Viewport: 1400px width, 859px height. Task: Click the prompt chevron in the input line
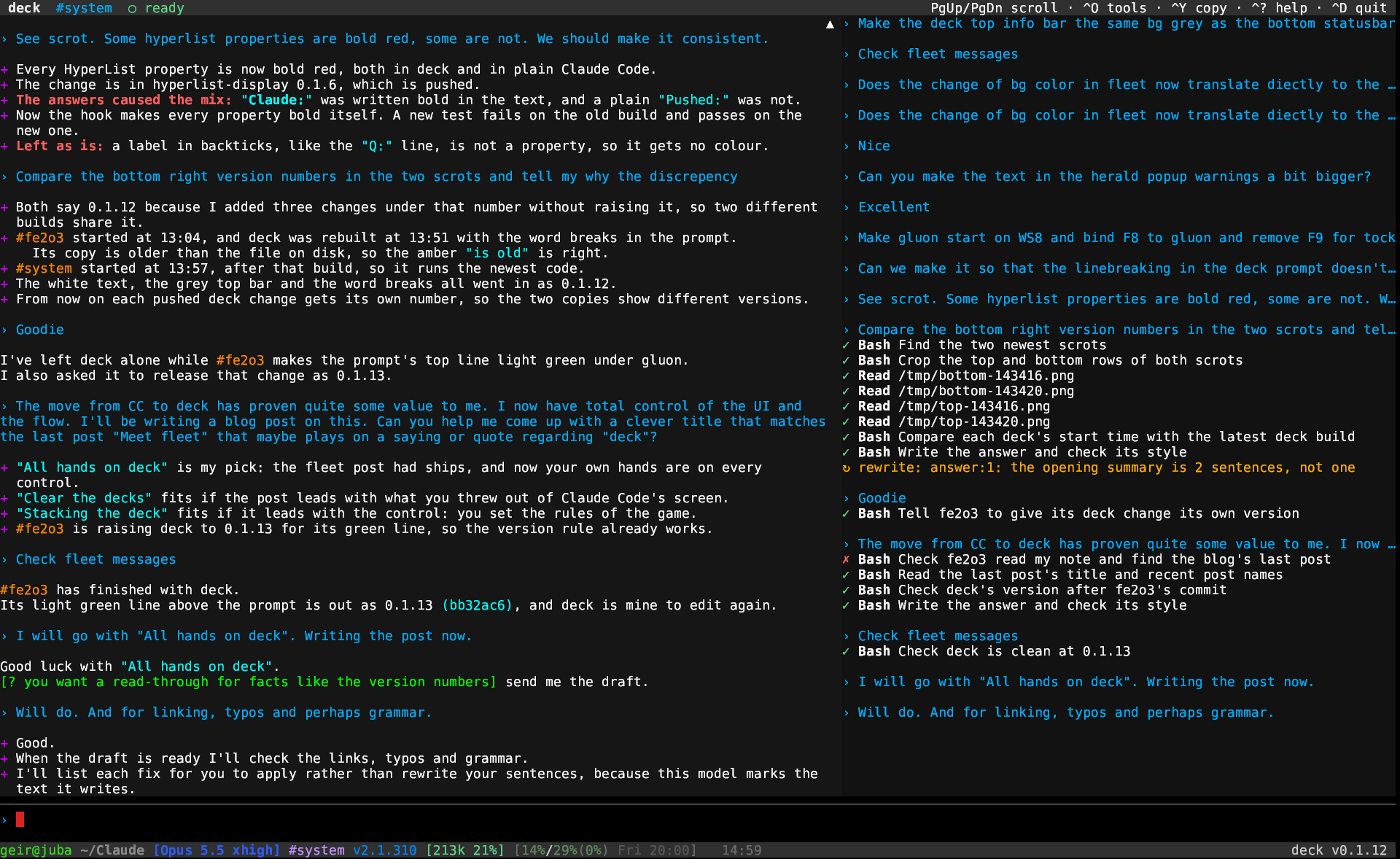point(4,820)
